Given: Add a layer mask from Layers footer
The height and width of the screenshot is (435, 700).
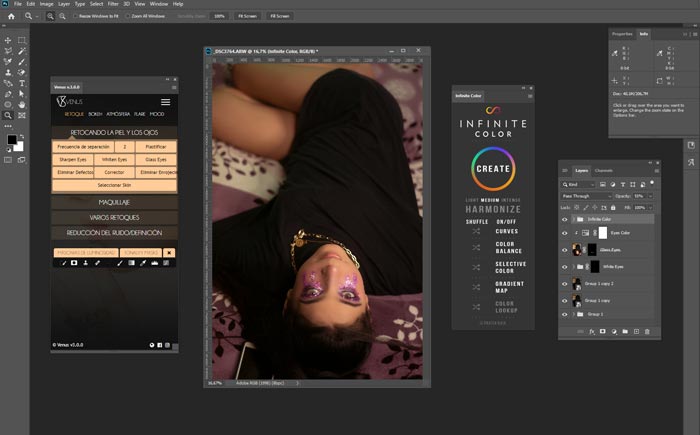Looking at the screenshot, I should coord(603,331).
